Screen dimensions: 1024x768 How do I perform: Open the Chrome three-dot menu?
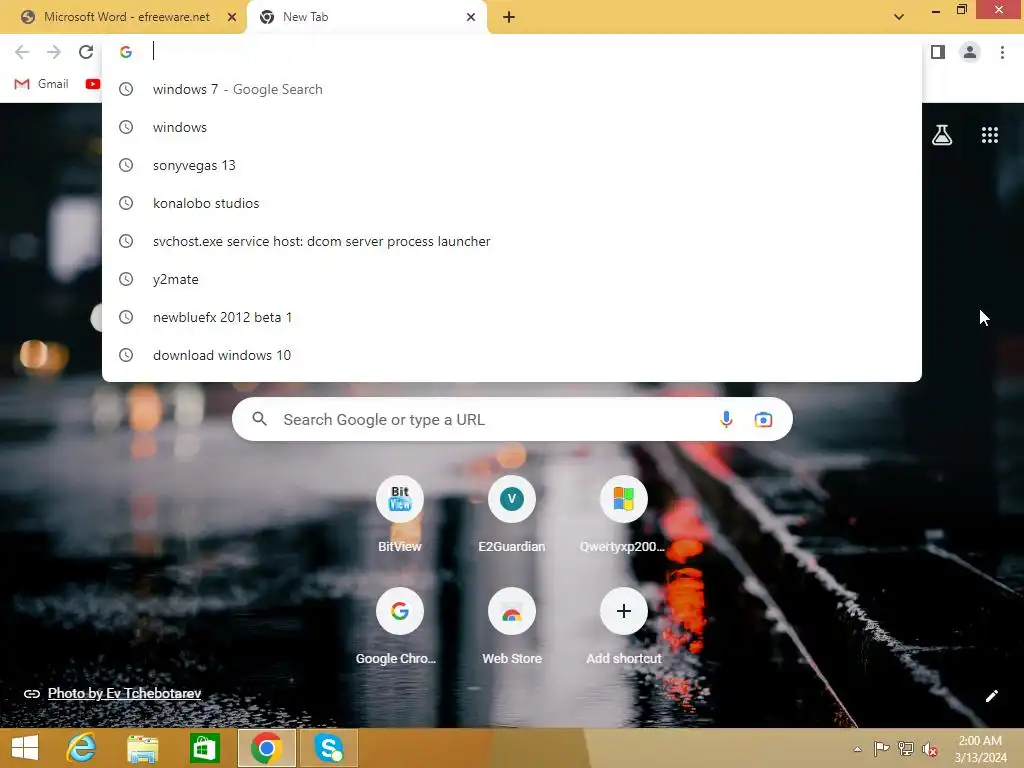point(1002,52)
